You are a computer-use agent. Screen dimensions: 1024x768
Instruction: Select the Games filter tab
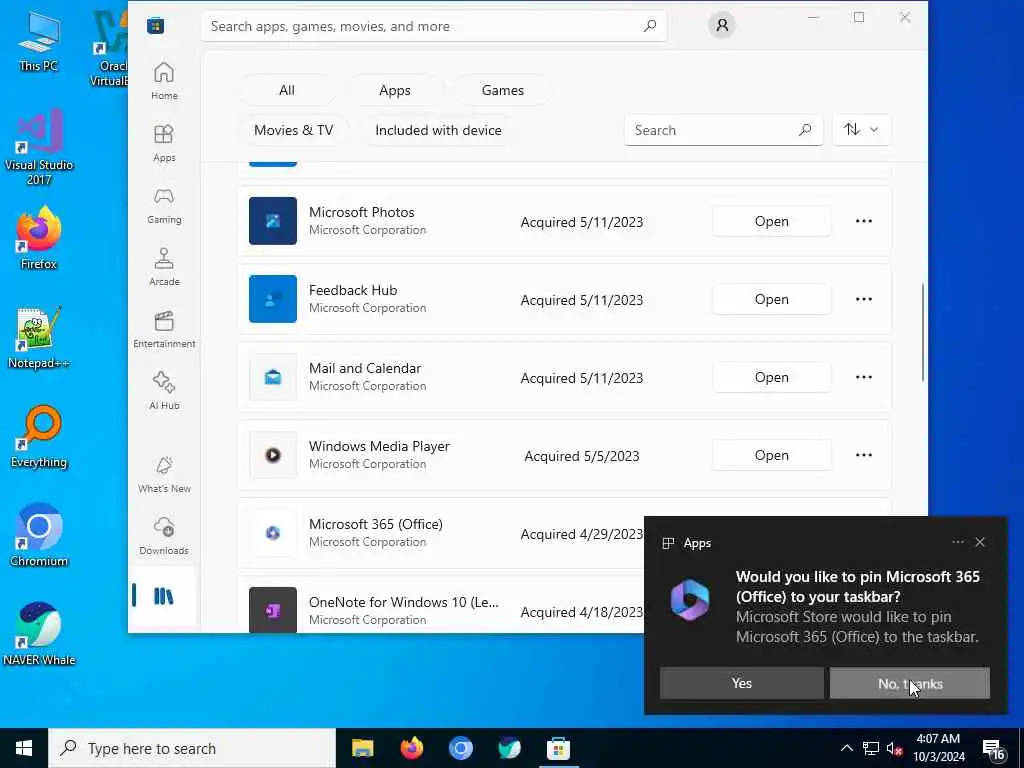[x=502, y=90]
